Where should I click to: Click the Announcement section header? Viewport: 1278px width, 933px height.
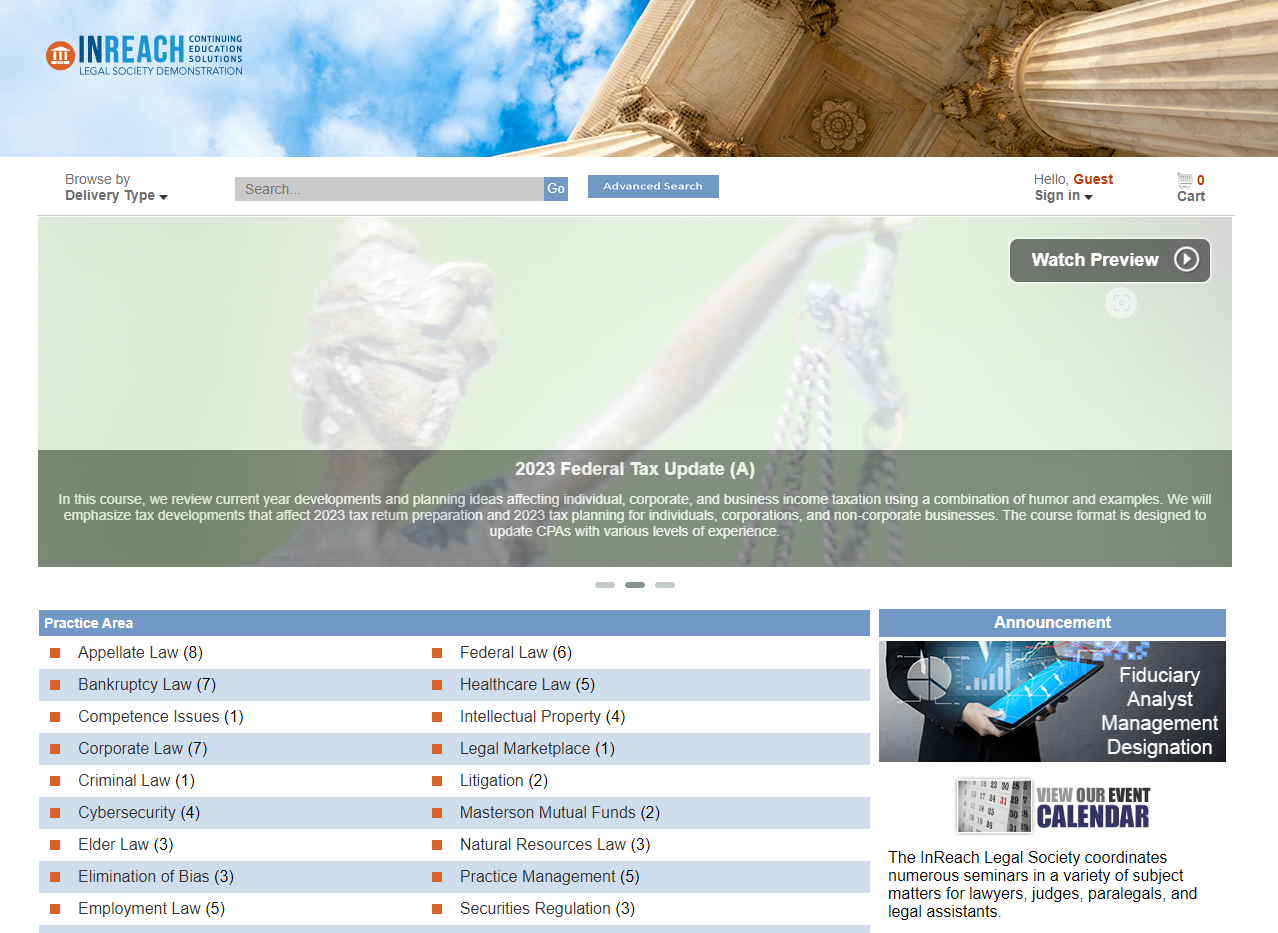tap(1052, 623)
